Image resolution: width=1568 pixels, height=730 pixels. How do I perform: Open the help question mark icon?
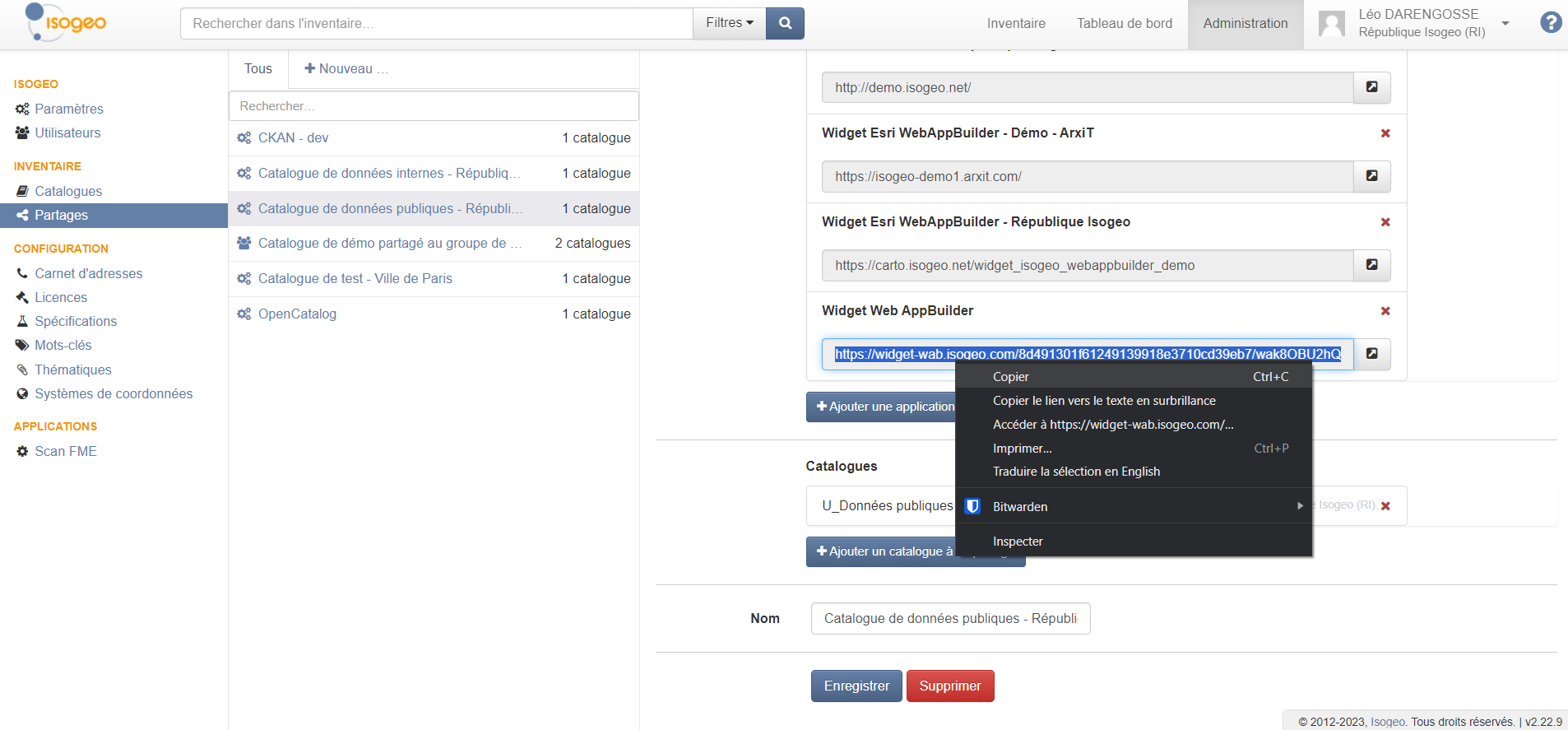(1551, 22)
